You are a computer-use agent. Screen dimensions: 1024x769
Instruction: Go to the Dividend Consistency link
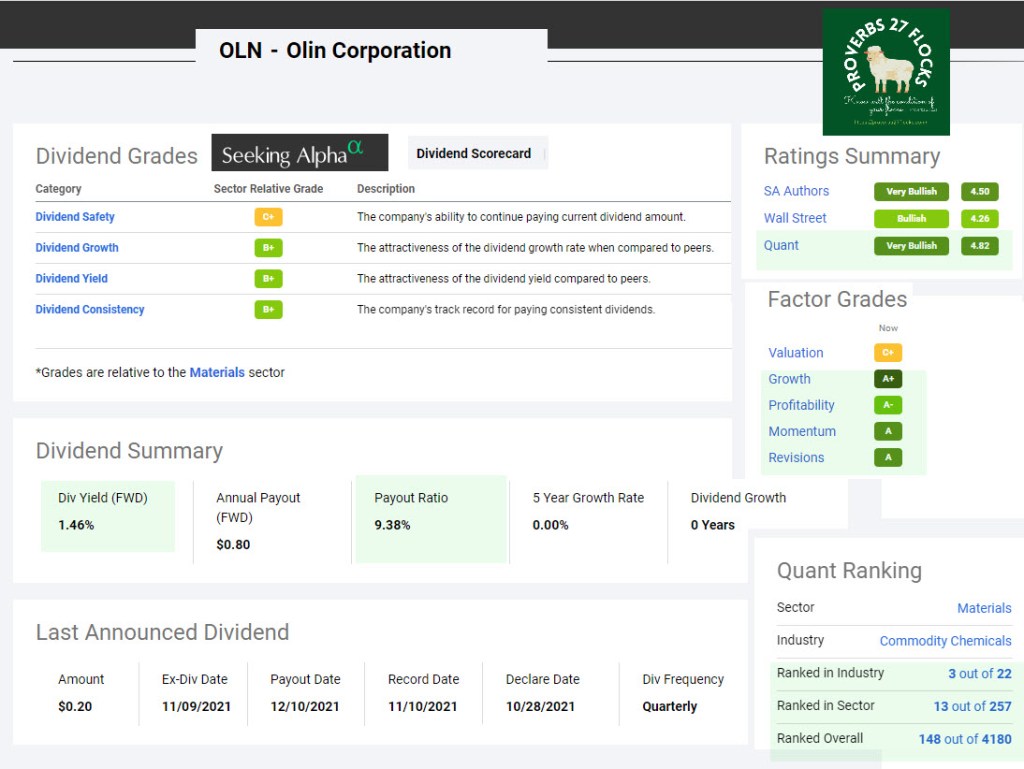coord(90,310)
